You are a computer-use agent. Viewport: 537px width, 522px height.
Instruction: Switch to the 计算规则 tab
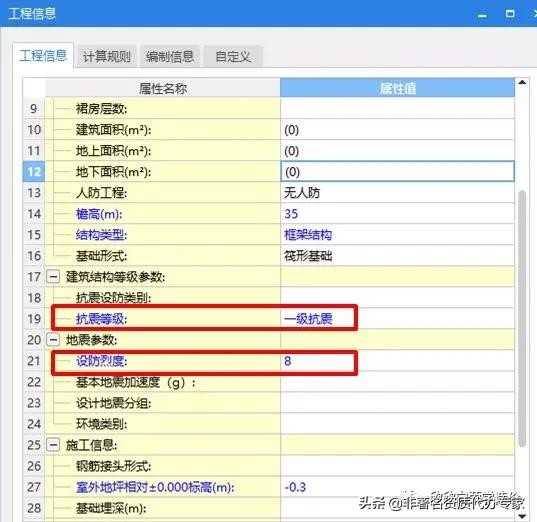[107, 56]
